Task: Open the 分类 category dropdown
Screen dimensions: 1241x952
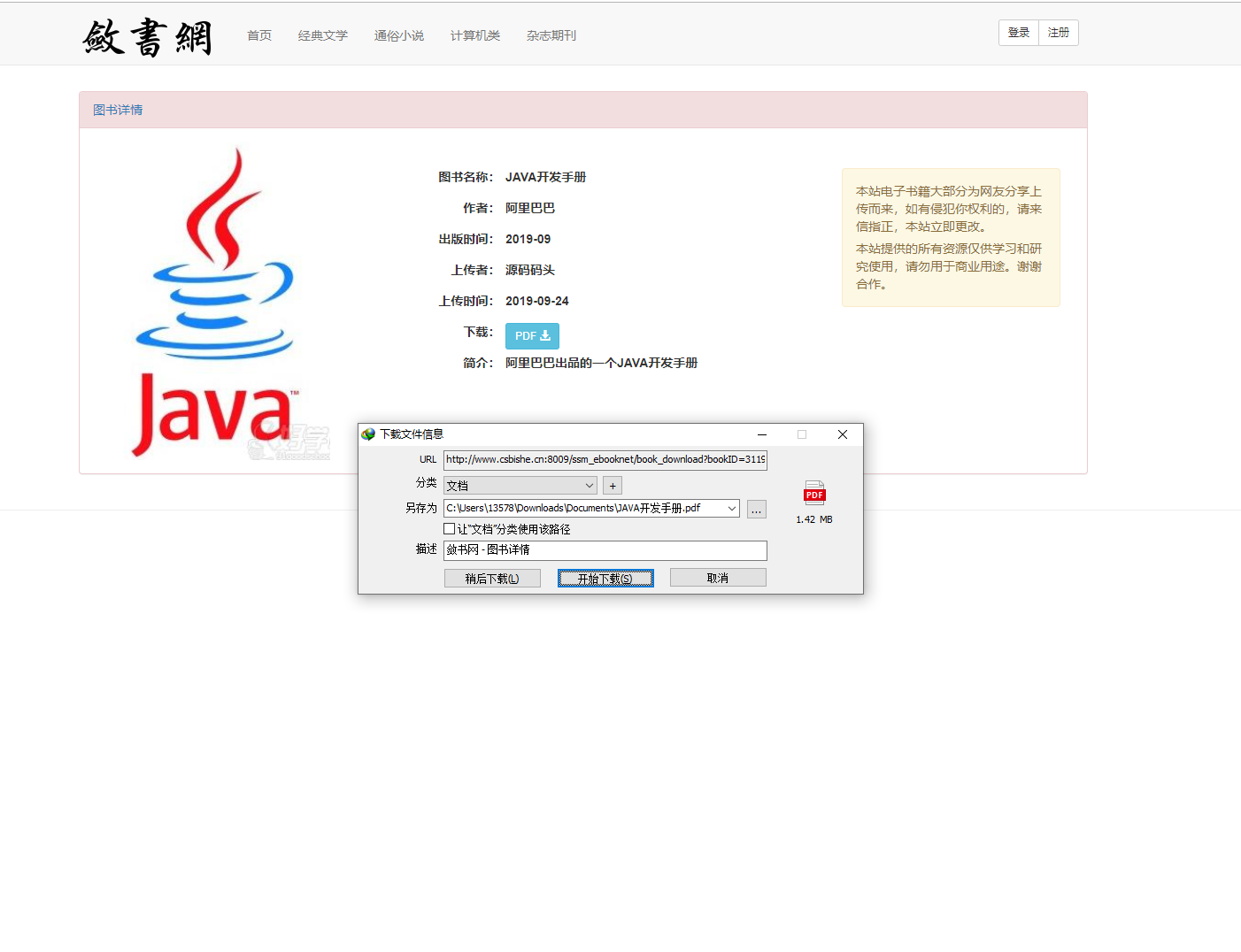Action: click(x=520, y=486)
